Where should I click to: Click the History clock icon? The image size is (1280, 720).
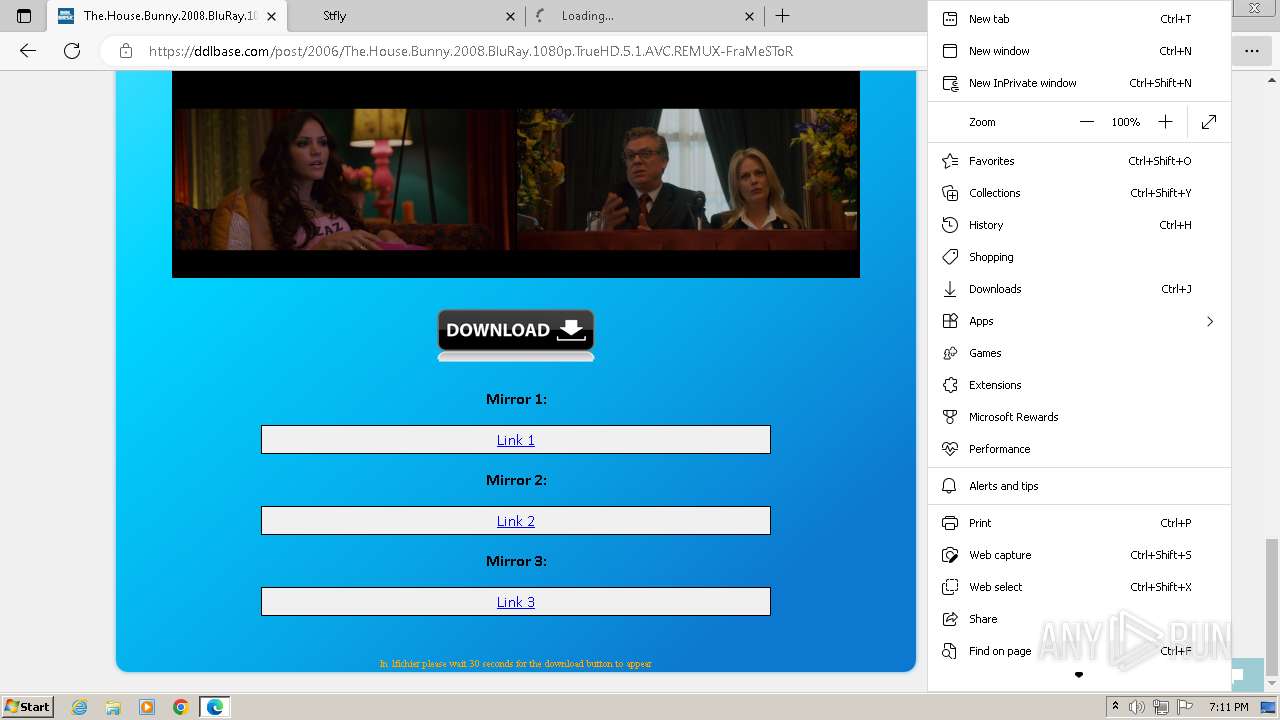(950, 225)
